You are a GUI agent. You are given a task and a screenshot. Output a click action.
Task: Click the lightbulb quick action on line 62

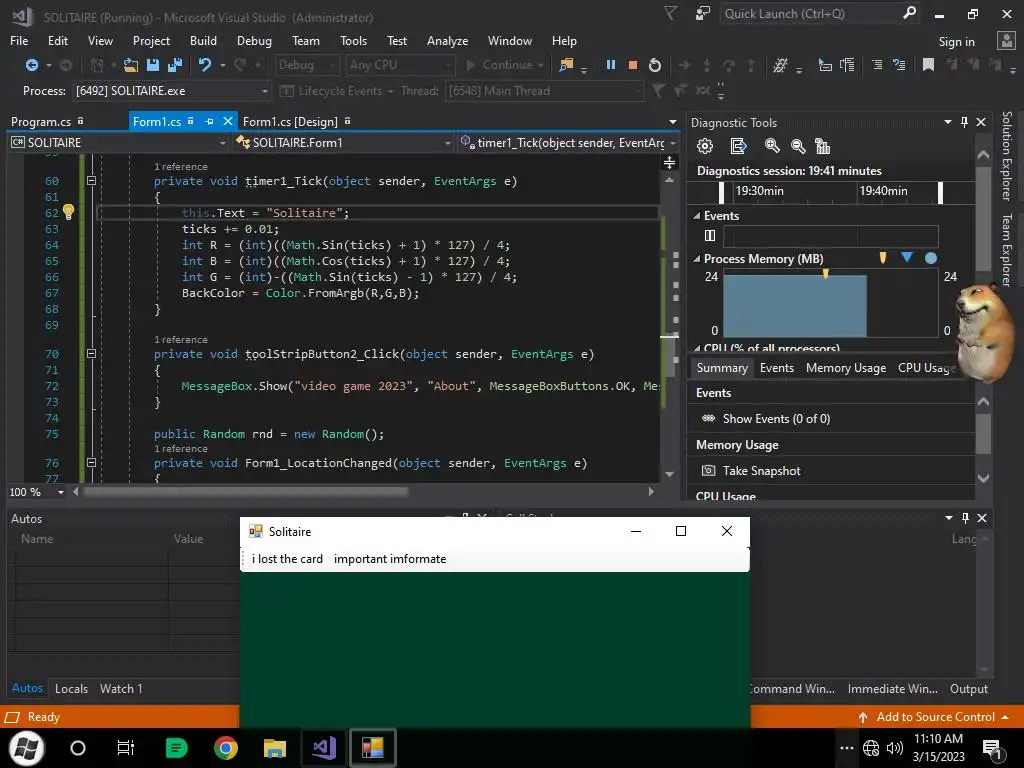click(69, 212)
